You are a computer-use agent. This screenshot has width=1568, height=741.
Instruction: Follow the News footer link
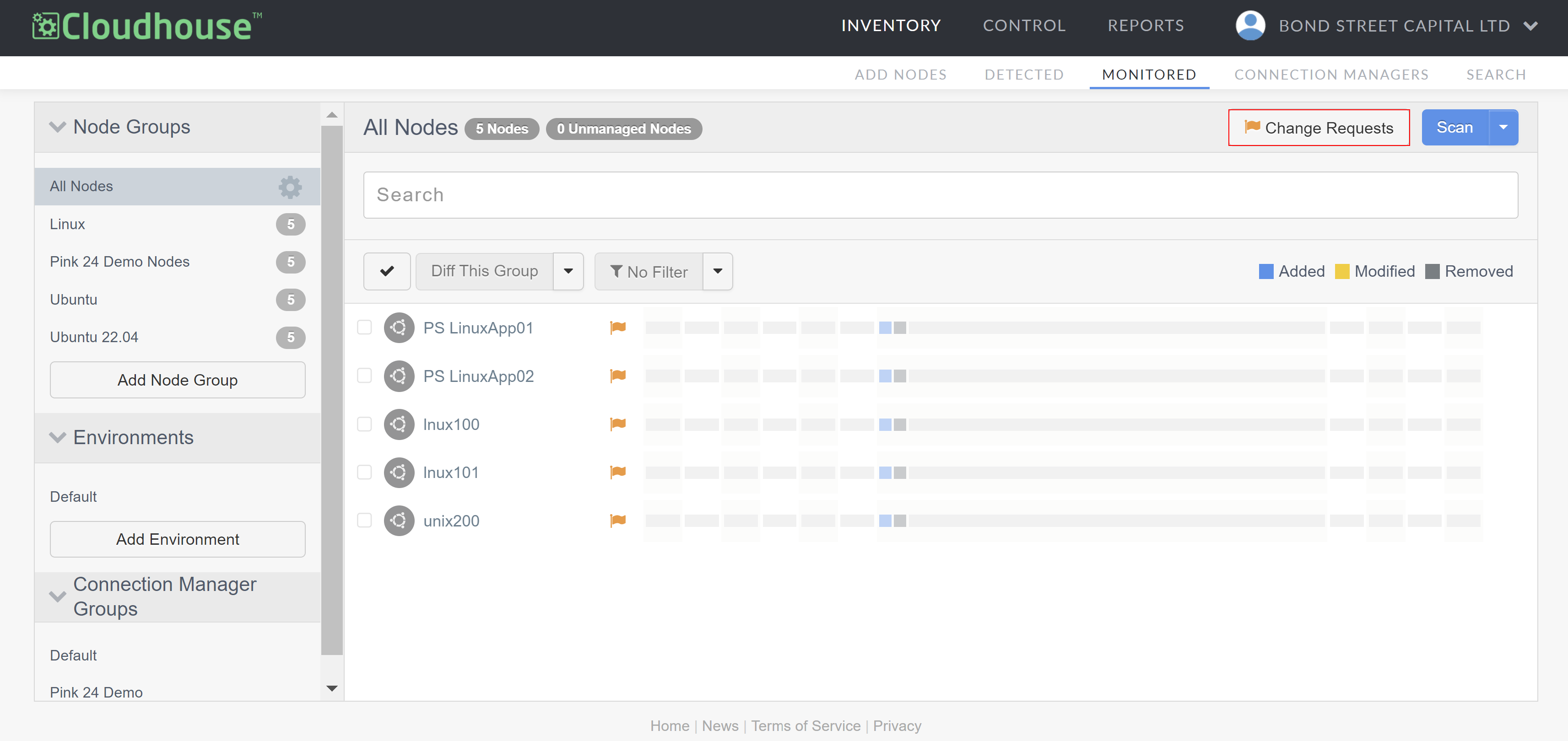(x=720, y=726)
